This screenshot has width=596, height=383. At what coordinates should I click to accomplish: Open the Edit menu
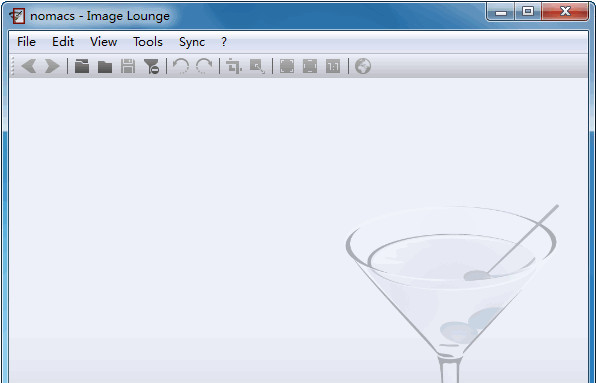pyautogui.click(x=63, y=42)
